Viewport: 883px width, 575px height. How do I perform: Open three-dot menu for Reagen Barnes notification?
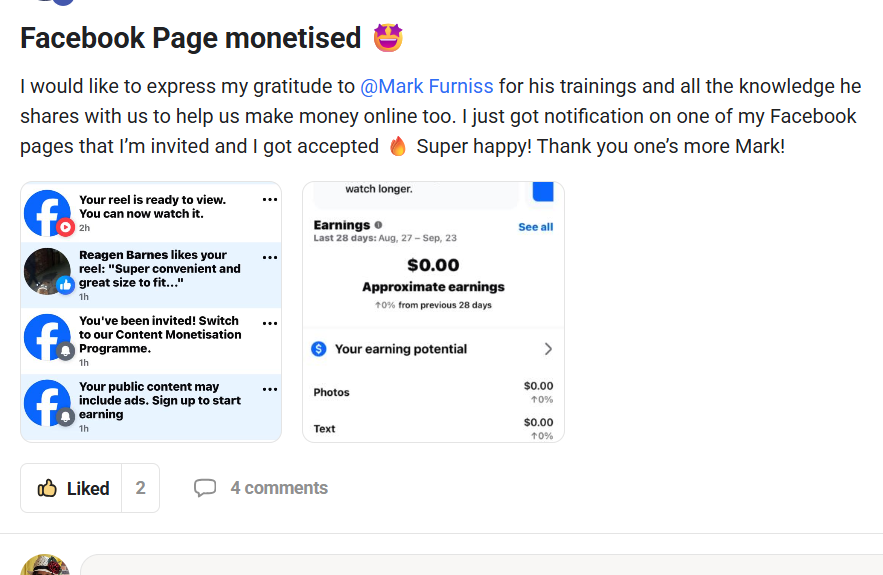click(269, 257)
